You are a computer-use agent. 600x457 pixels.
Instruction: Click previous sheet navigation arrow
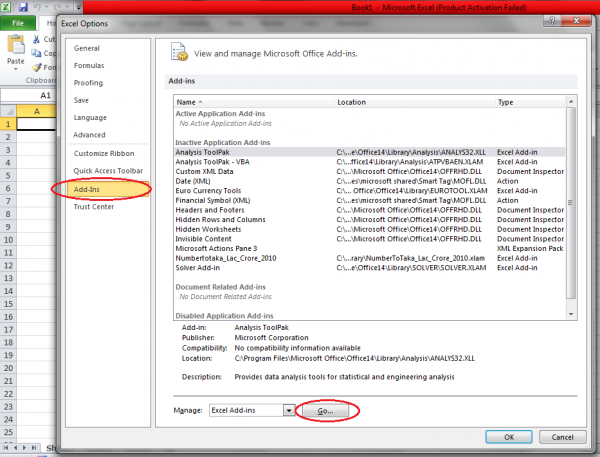click(x=15, y=447)
